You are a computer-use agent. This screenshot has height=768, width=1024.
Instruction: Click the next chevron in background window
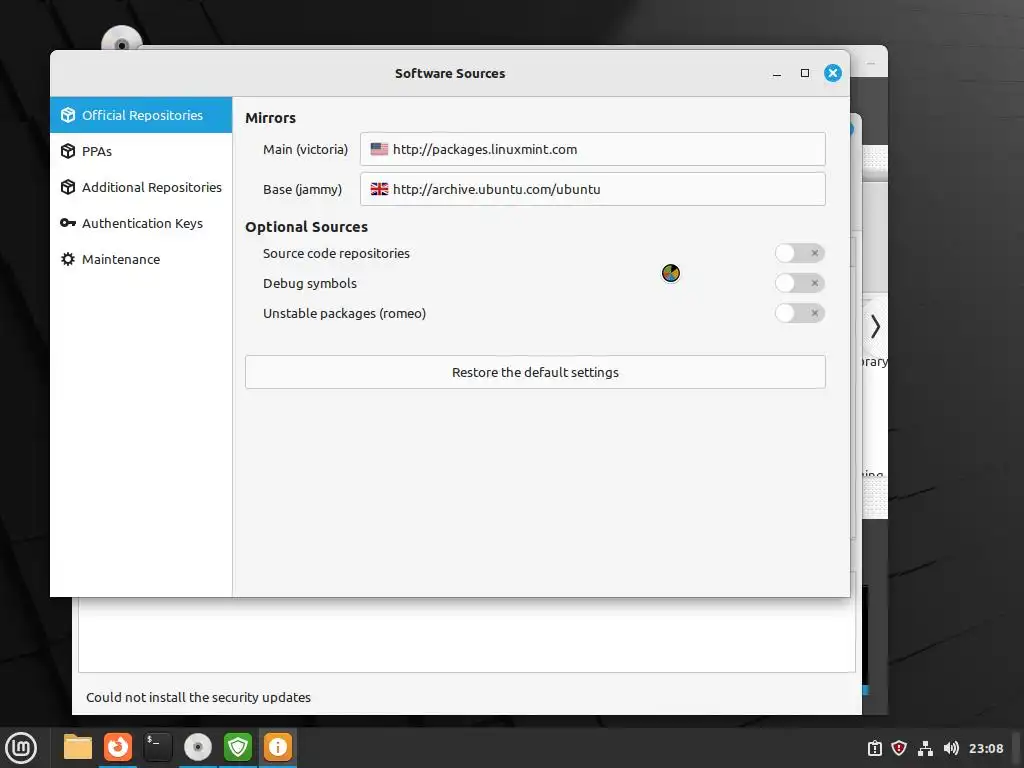[x=875, y=326]
